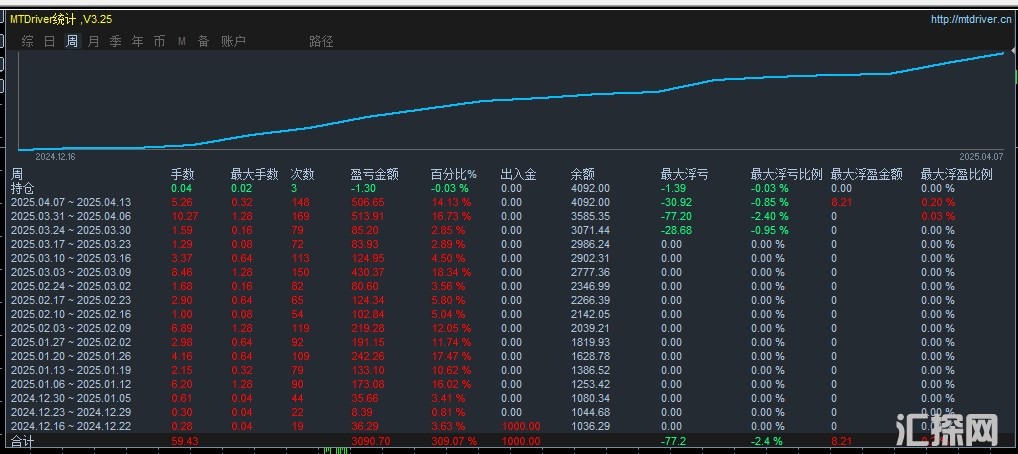Select row 2025.03.03 ~ 2025.03.09

pyautogui.click(x=509, y=272)
